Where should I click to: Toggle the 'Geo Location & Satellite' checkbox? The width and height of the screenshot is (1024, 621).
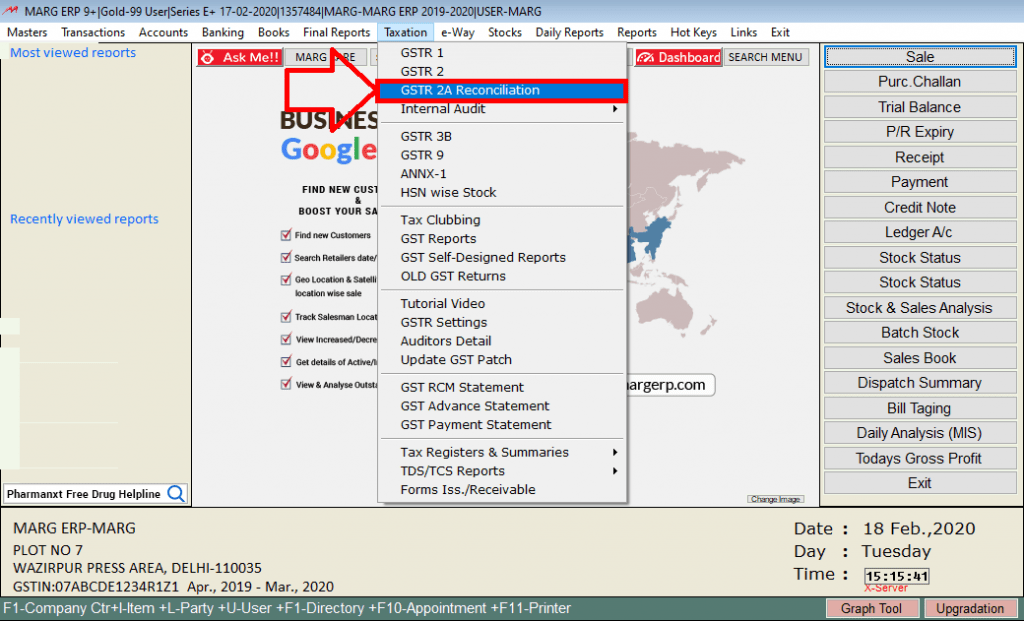click(x=285, y=279)
